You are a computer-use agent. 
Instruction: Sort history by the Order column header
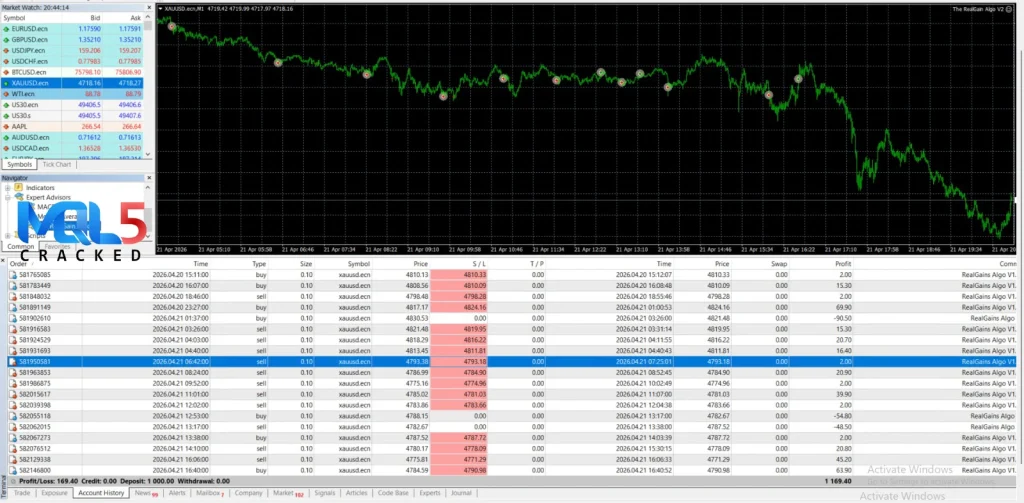[x=44, y=264]
